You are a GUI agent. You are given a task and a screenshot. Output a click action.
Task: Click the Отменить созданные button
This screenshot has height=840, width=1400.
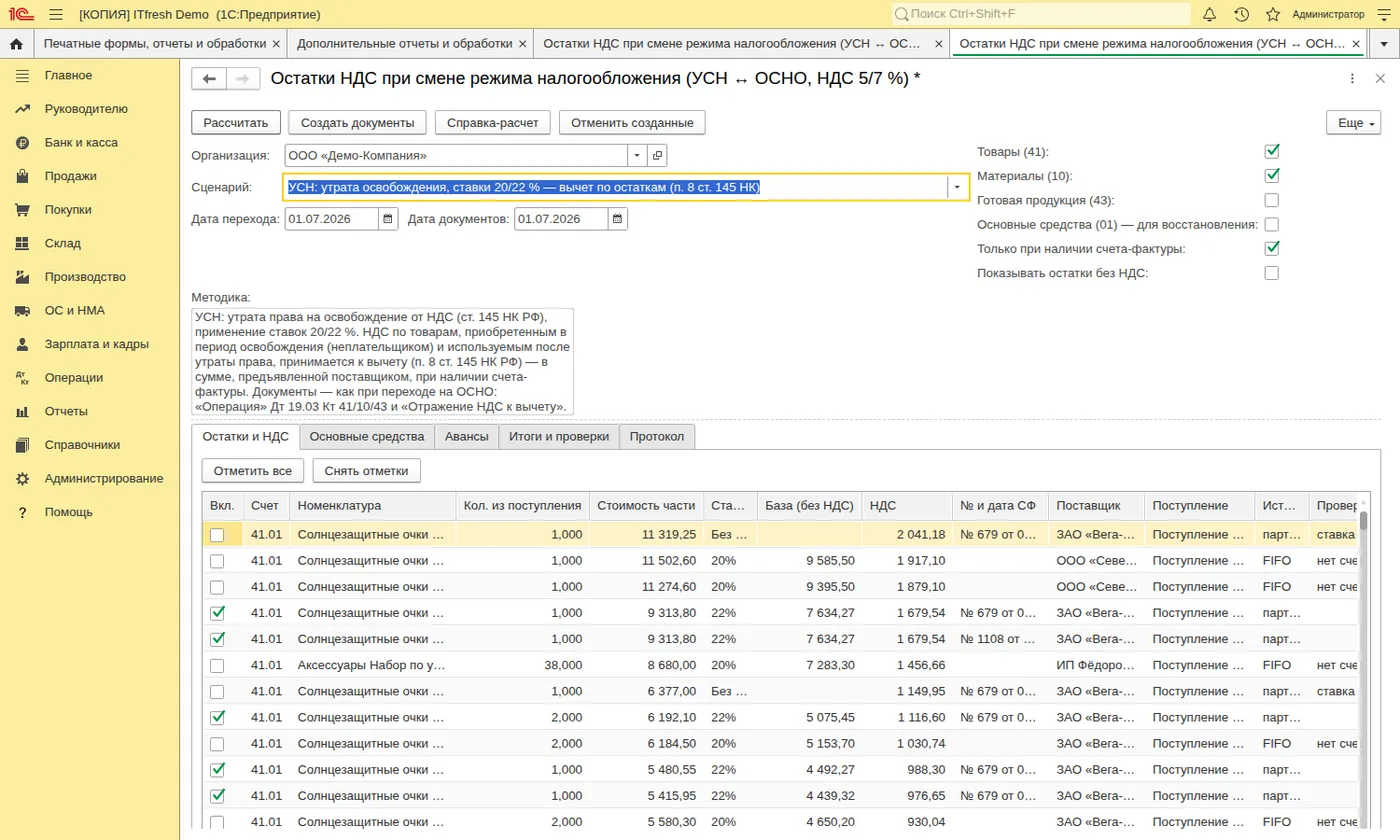click(x=632, y=122)
